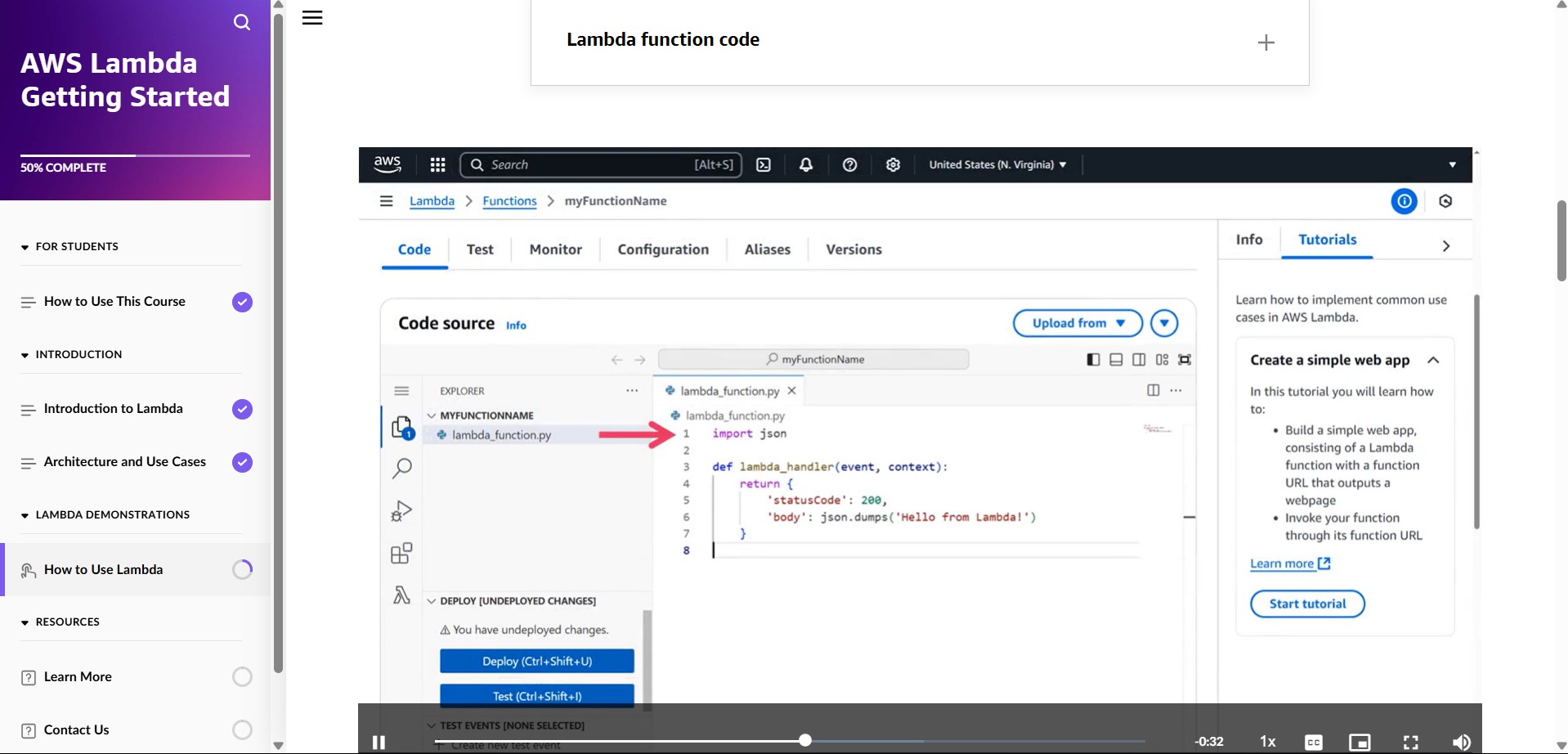Click completion checkmark for Architecture and Use Cases
Screen dimensions: 1568x754
[x=242, y=463]
